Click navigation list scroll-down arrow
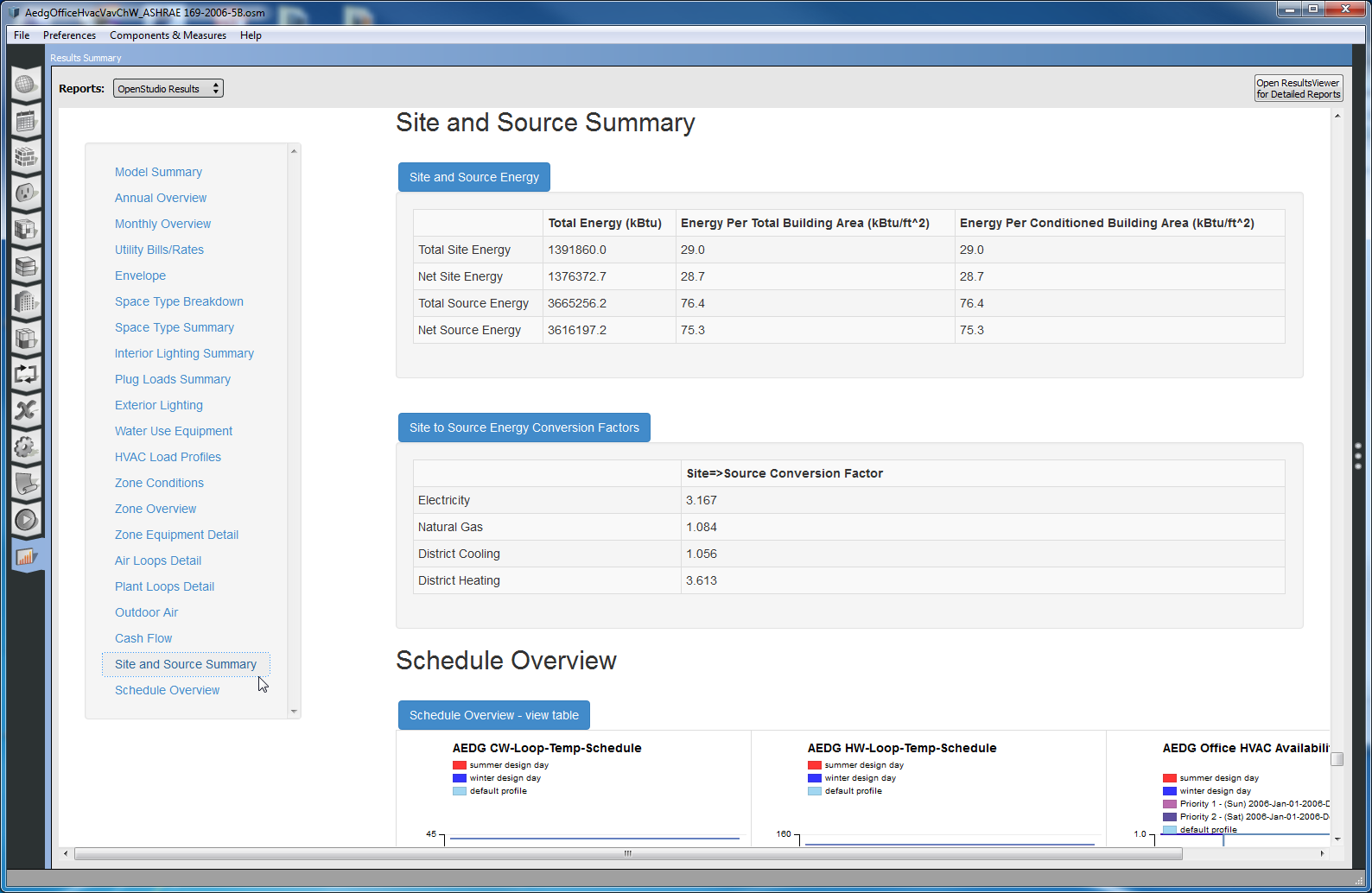The height and width of the screenshot is (893, 1372). point(294,712)
